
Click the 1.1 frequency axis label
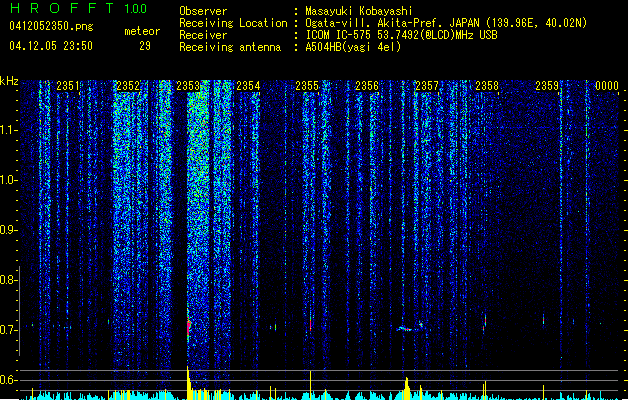(9, 130)
